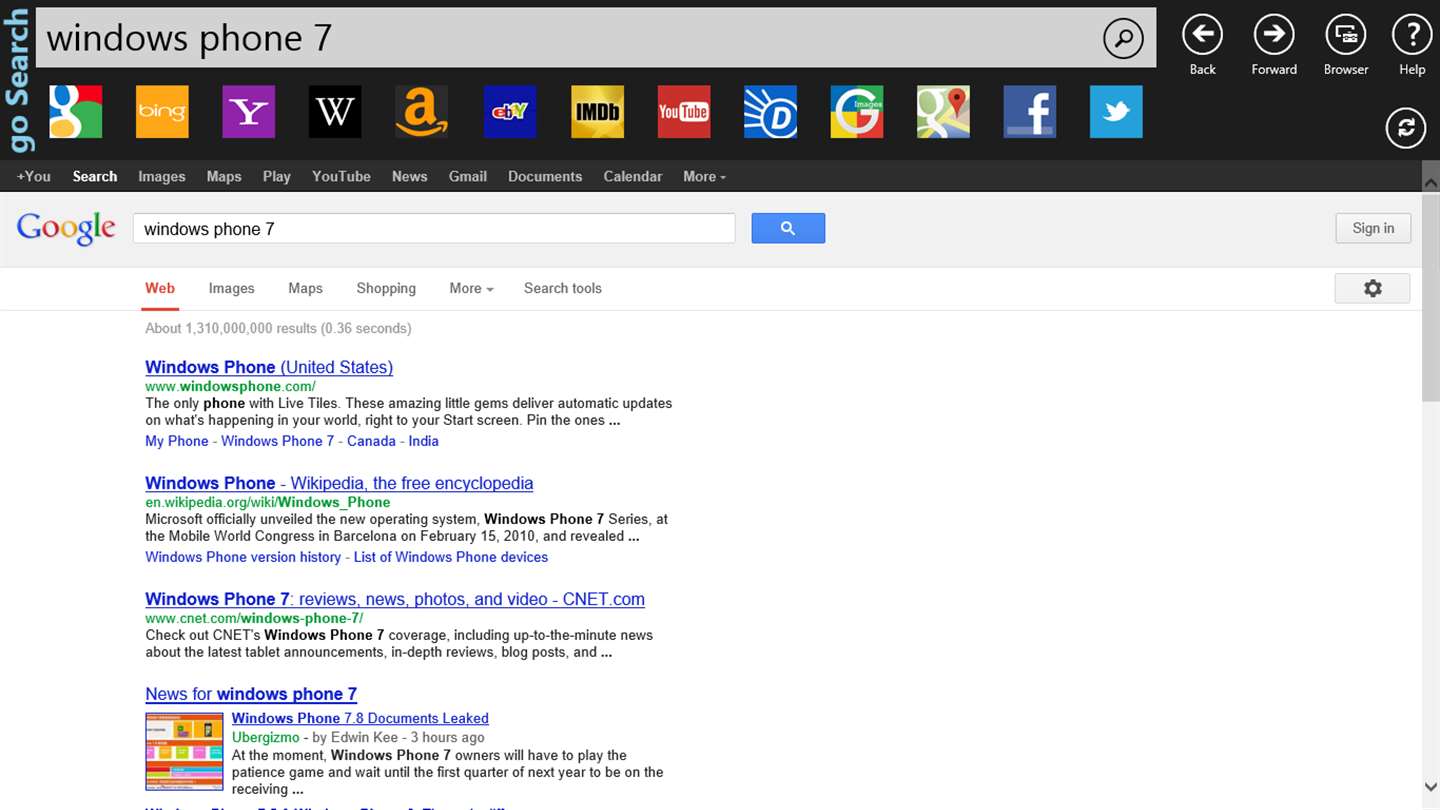This screenshot has height=810, width=1440.
Task: Switch to the YouTube search icon
Action: [x=683, y=112]
